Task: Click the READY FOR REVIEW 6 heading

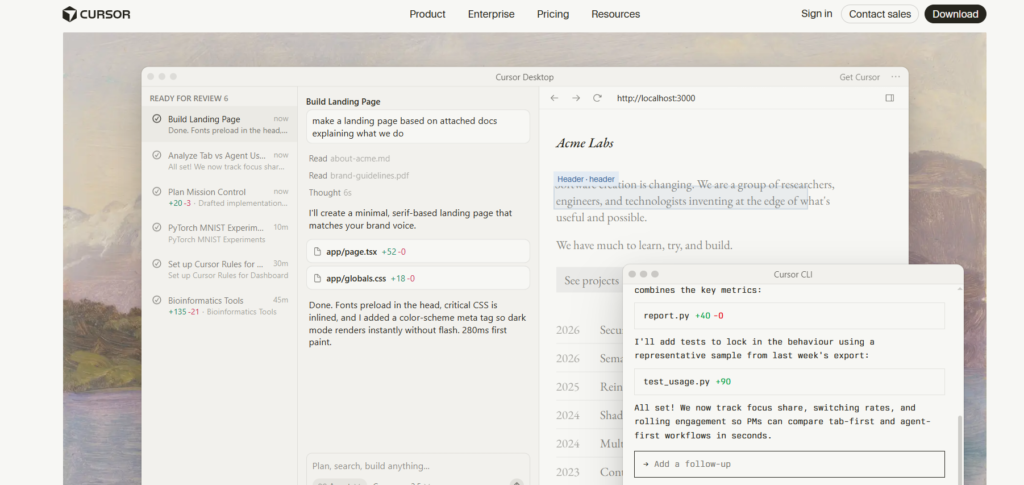Action: [189, 98]
